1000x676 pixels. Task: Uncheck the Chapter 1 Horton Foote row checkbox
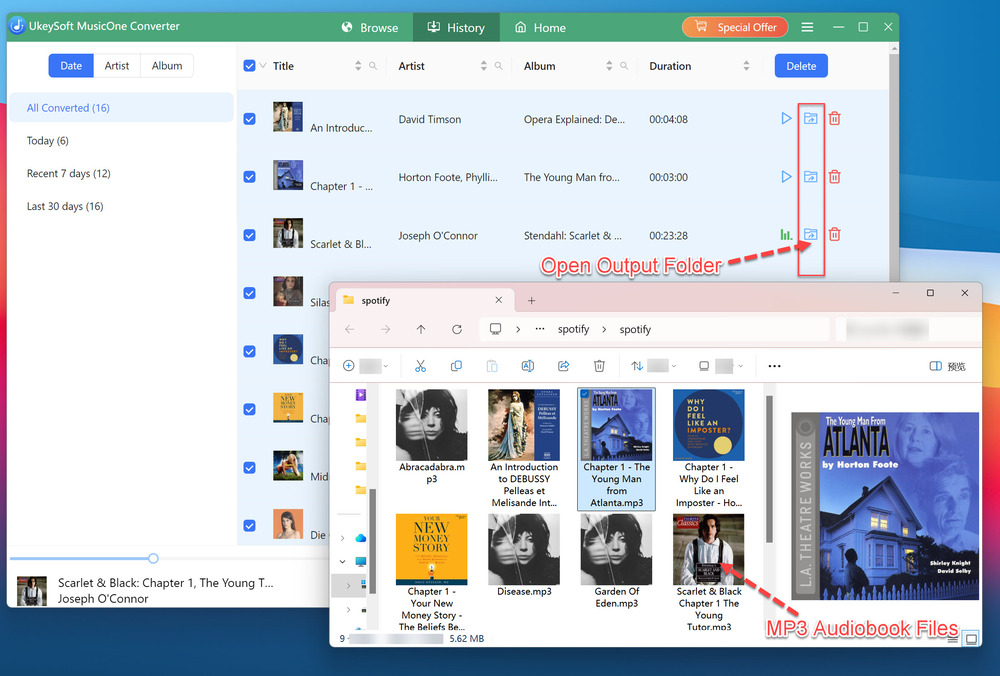[249, 177]
